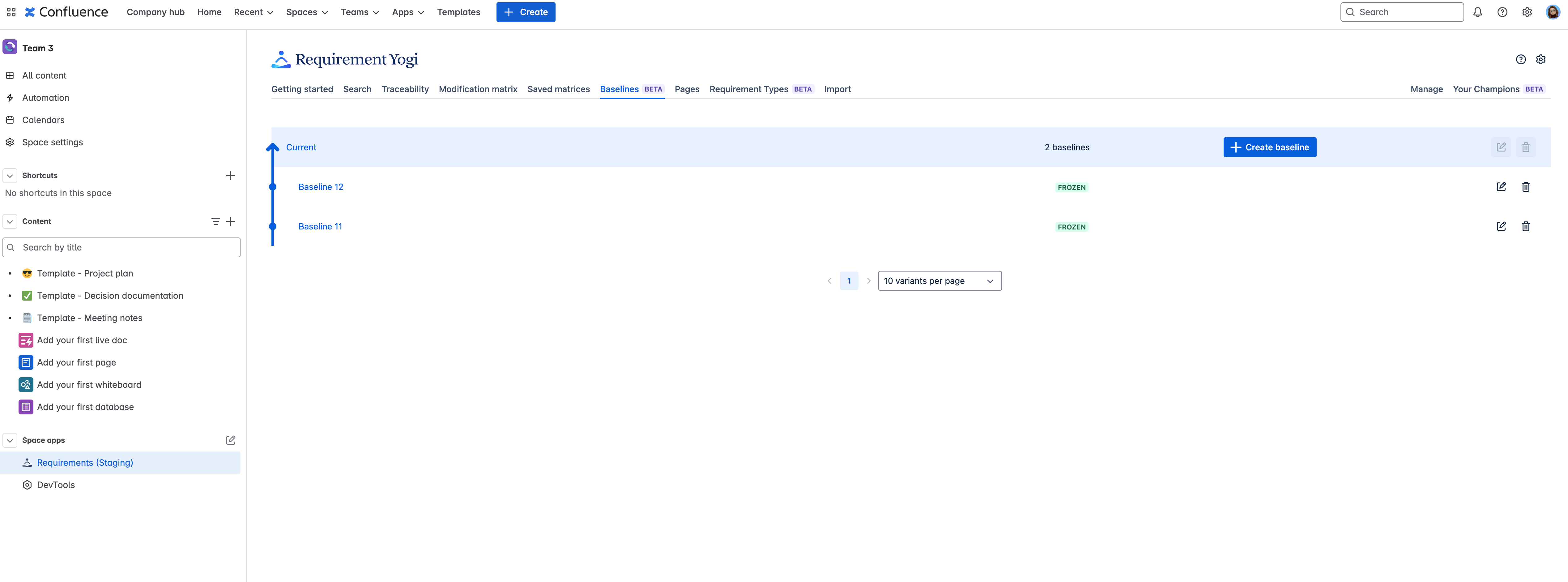The height and width of the screenshot is (582, 1568).
Task: Open Baseline 12 link
Action: point(321,187)
